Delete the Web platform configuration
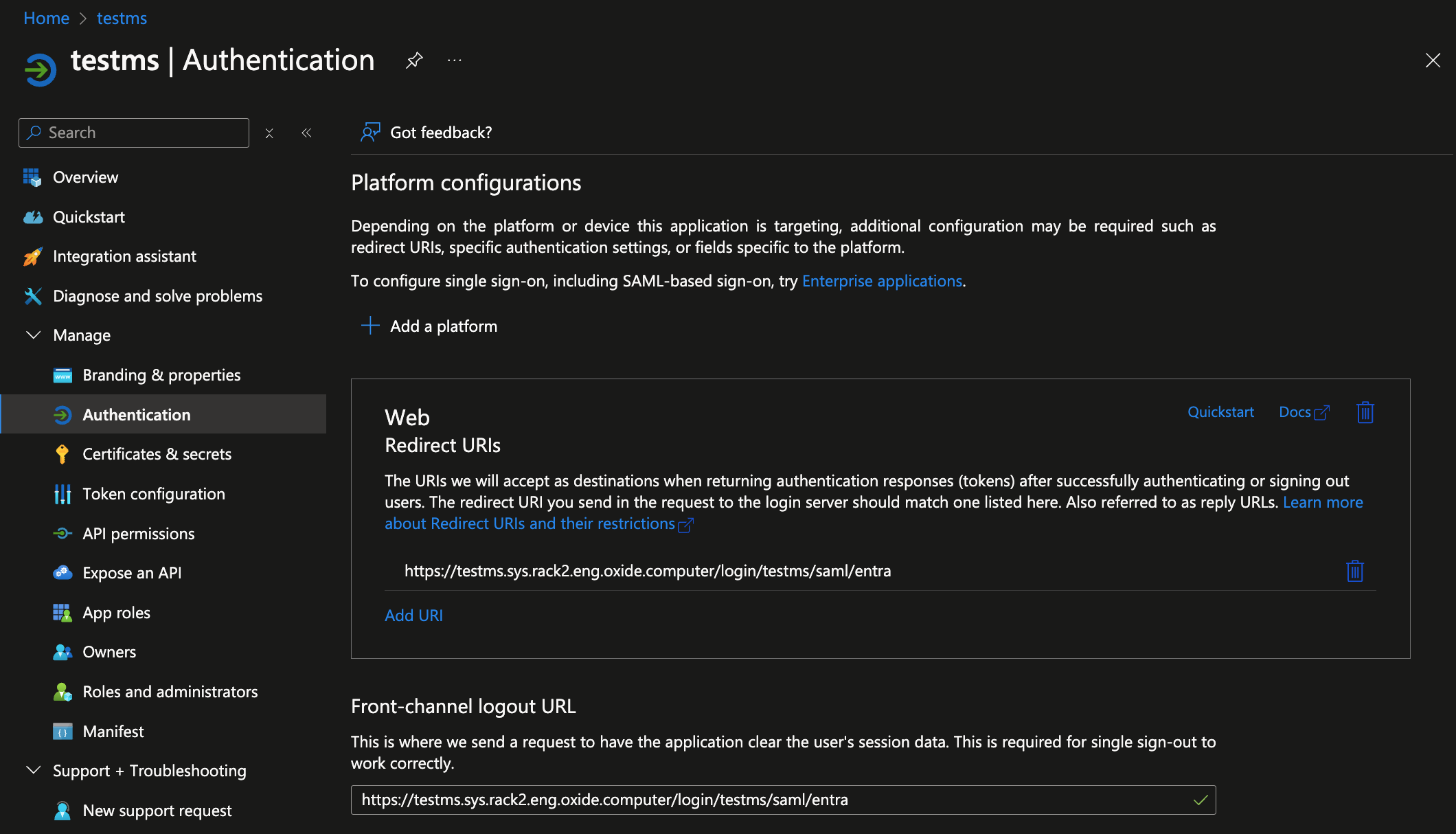 [1365, 412]
